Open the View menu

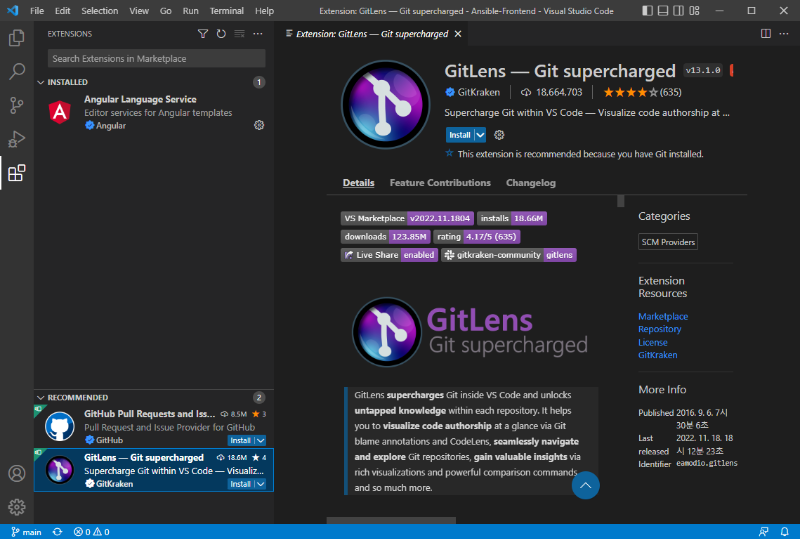click(139, 11)
